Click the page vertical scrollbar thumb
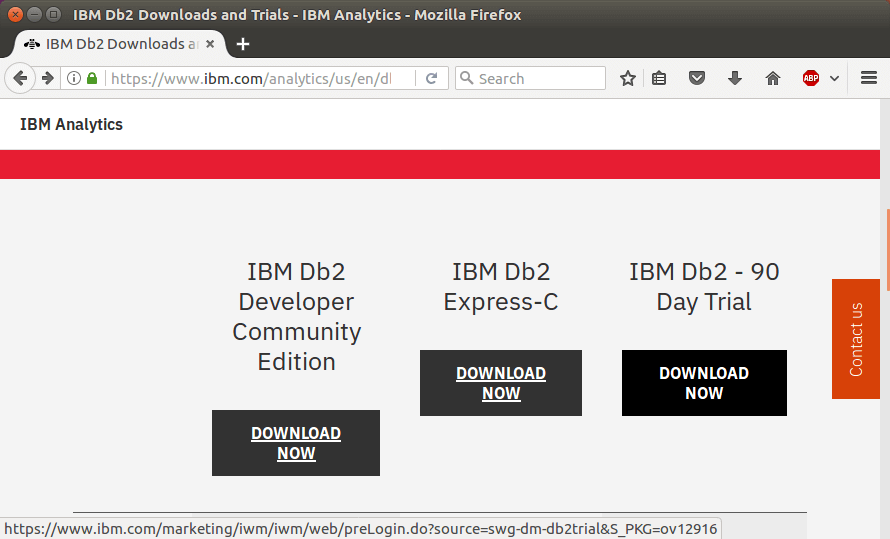 (x=888, y=250)
